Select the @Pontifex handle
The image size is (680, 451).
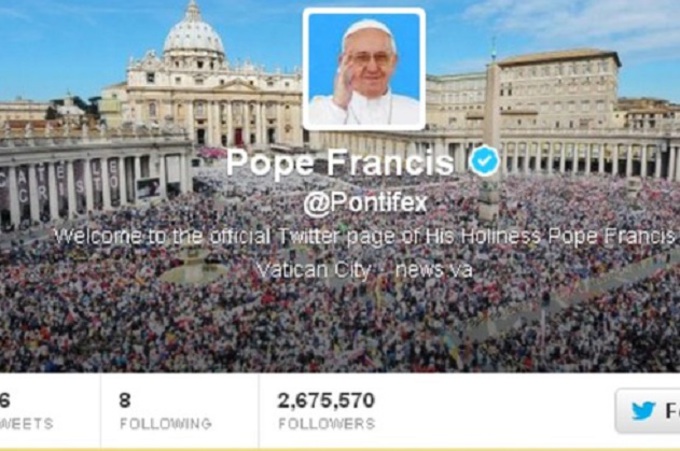click(x=365, y=203)
